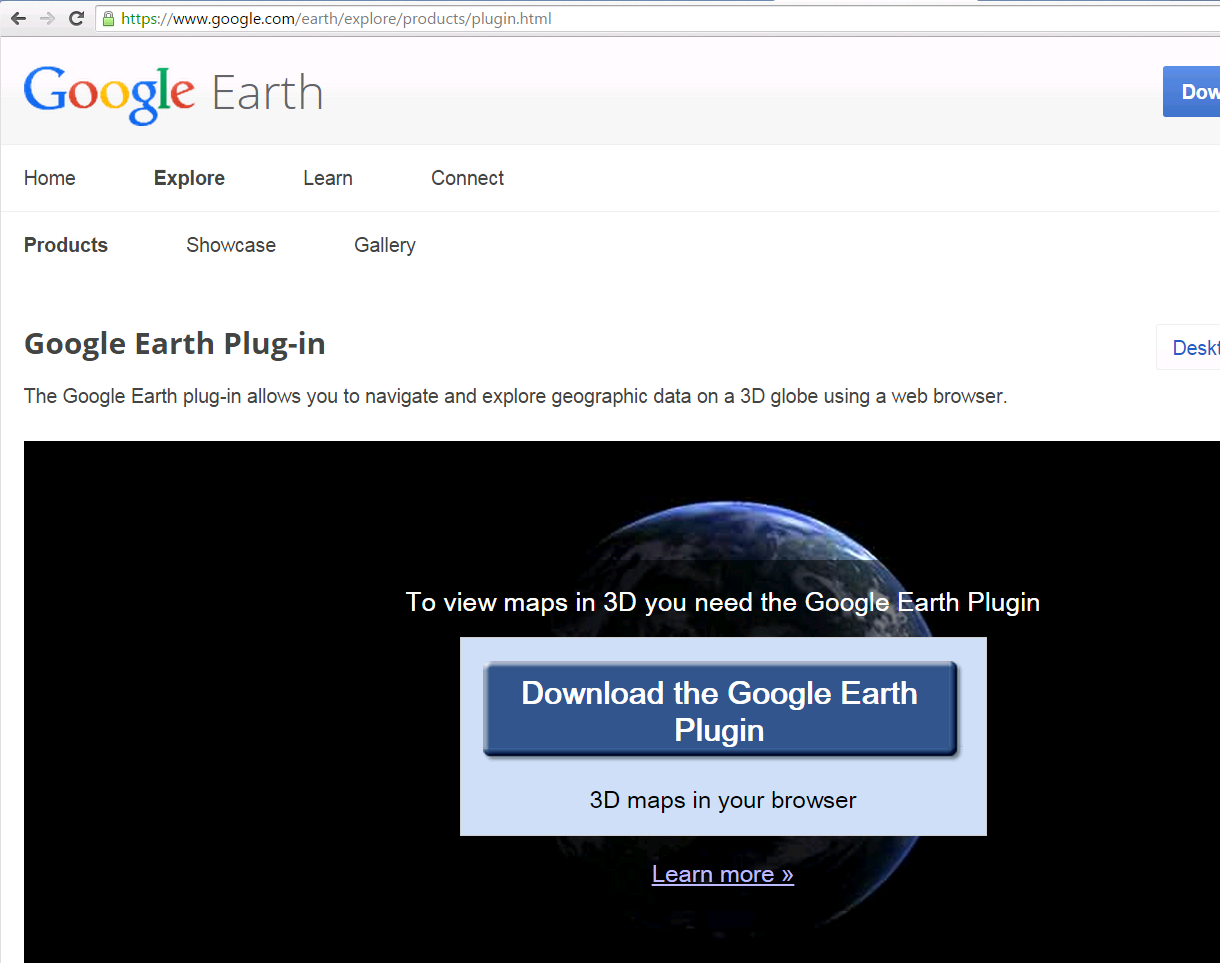Click the '3D maps in your browser' caption
This screenshot has width=1220, height=963.
(723, 800)
